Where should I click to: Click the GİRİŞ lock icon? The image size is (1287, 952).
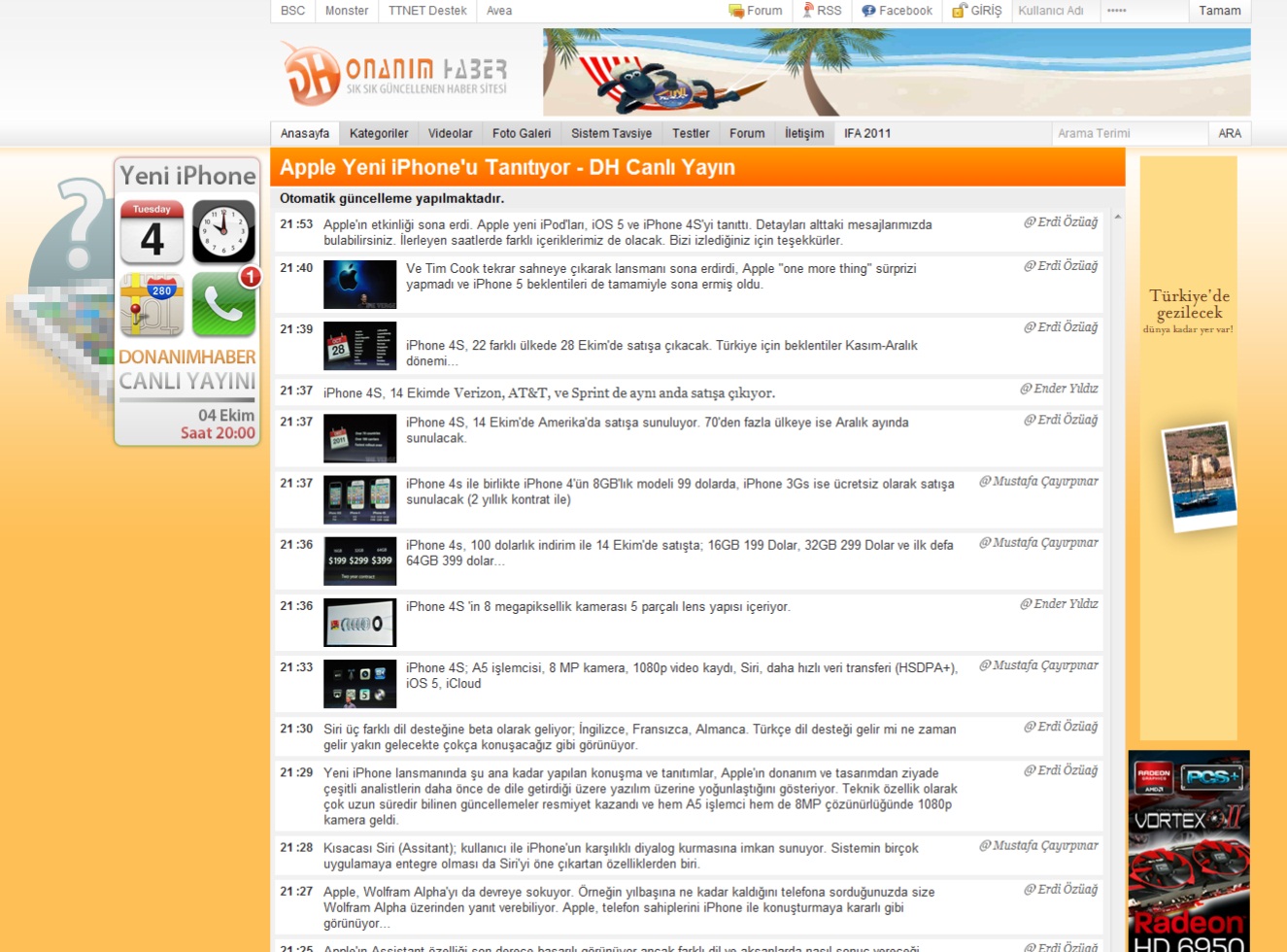(959, 11)
